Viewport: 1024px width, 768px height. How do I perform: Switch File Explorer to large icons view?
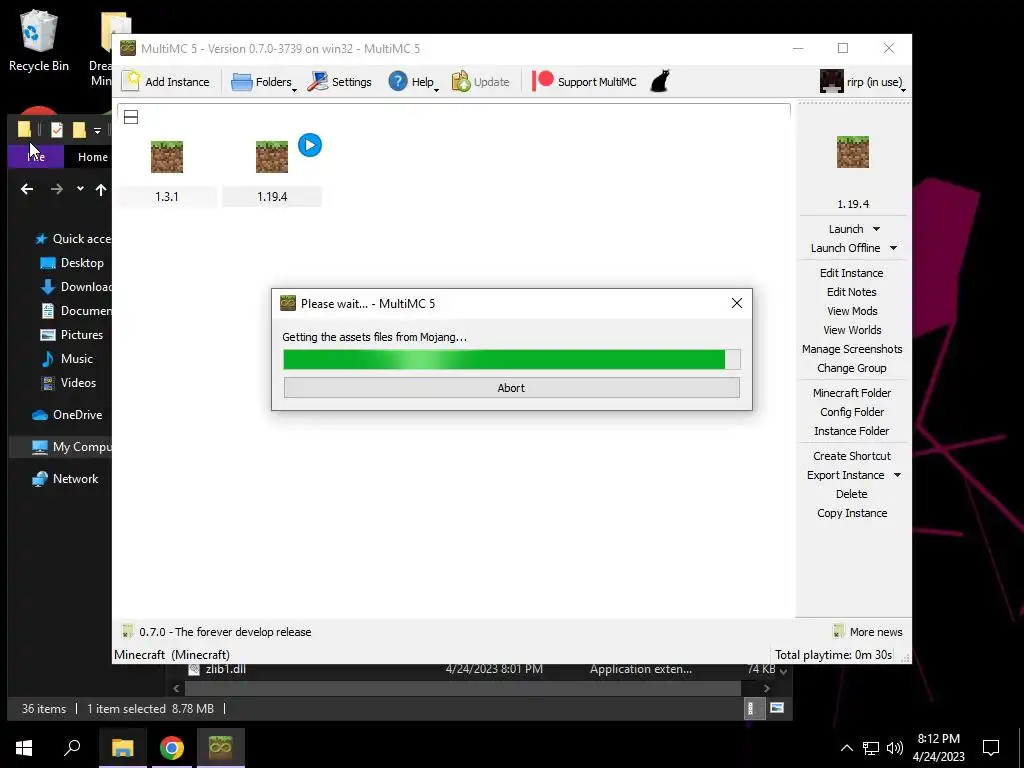click(x=776, y=708)
